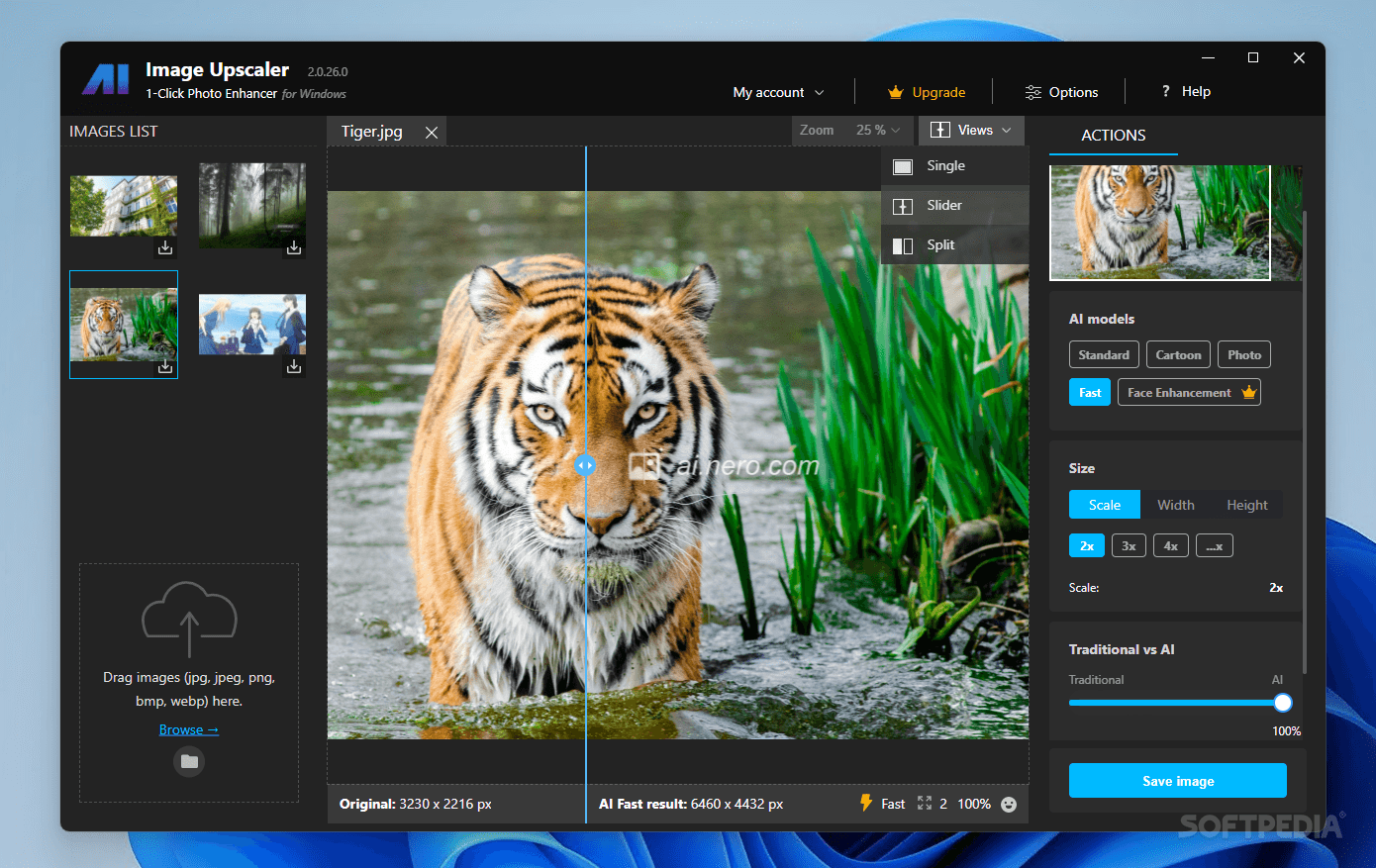The image size is (1376, 868).
Task: Select the Single view option
Action: pyautogui.click(x=955, y=166)
